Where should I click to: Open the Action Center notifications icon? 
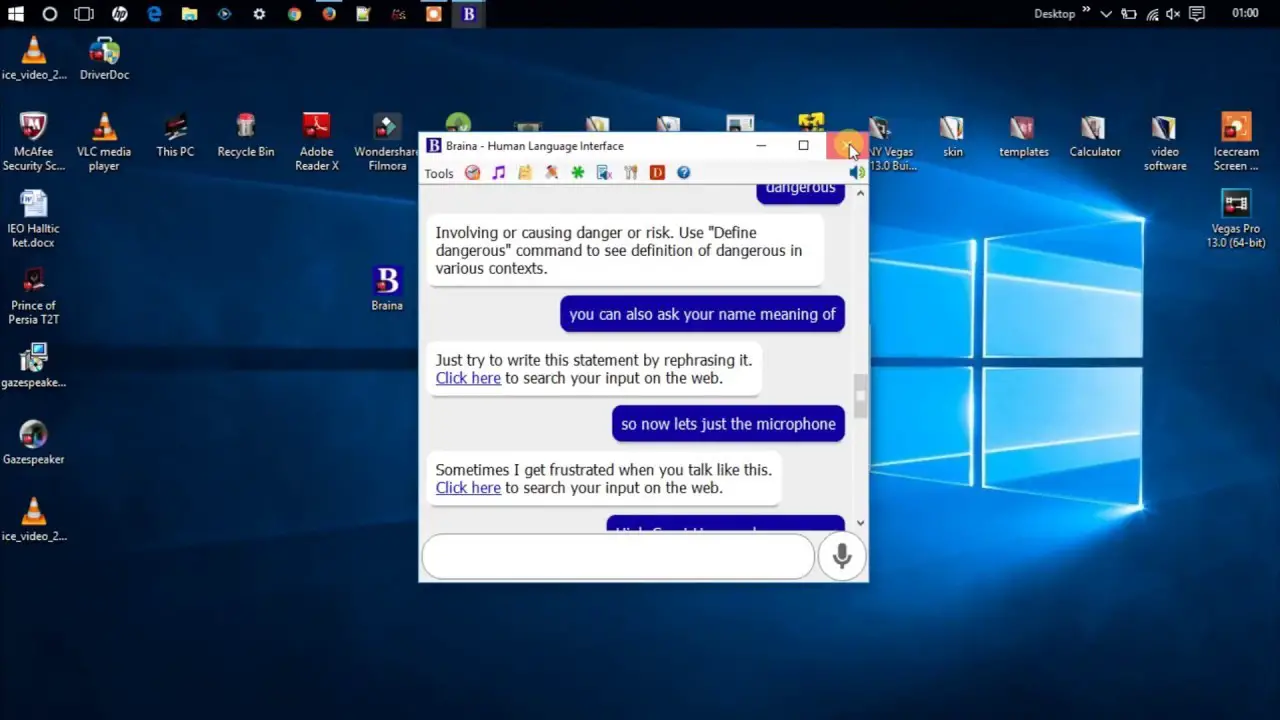[1198, 14]
